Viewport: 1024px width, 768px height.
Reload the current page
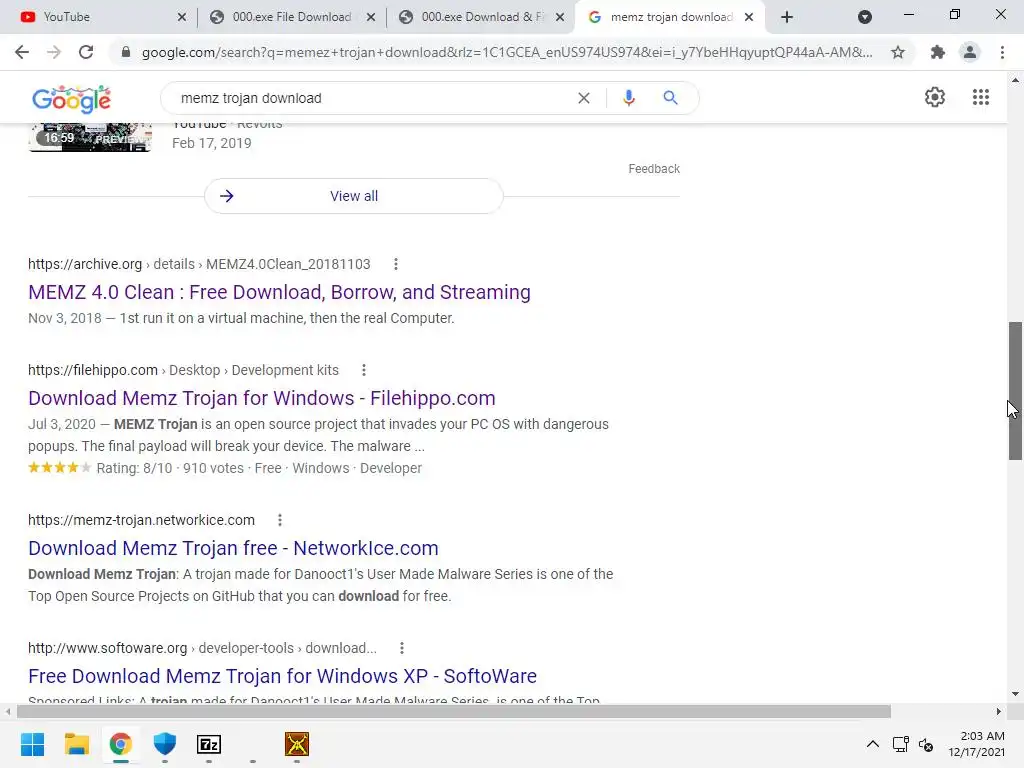[x=86, y=52]
